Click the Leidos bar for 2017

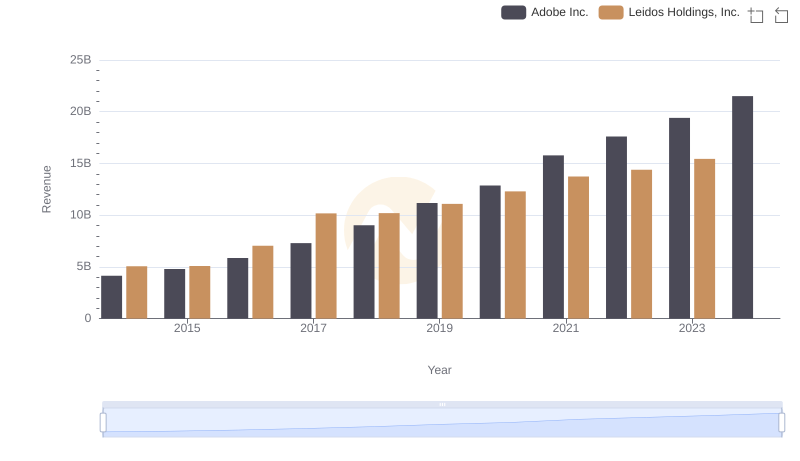click(326, 266)
